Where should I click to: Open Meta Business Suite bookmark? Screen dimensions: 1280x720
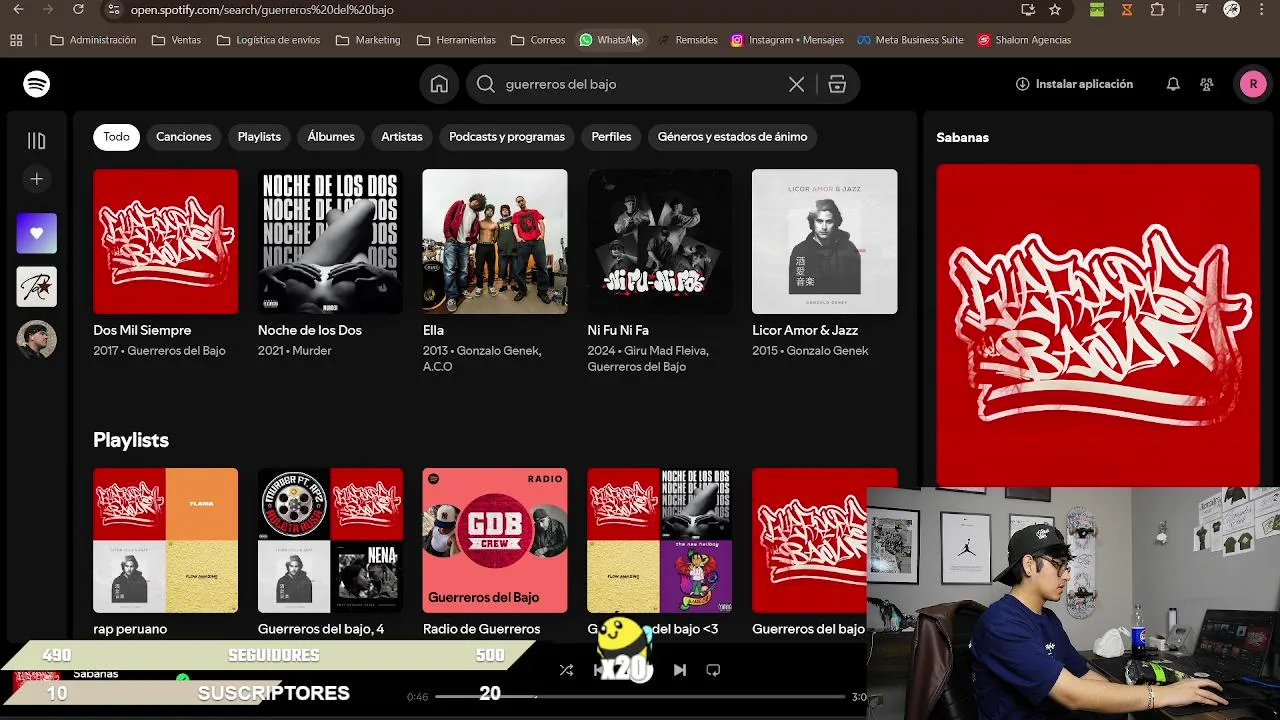[x=910, y=40]
